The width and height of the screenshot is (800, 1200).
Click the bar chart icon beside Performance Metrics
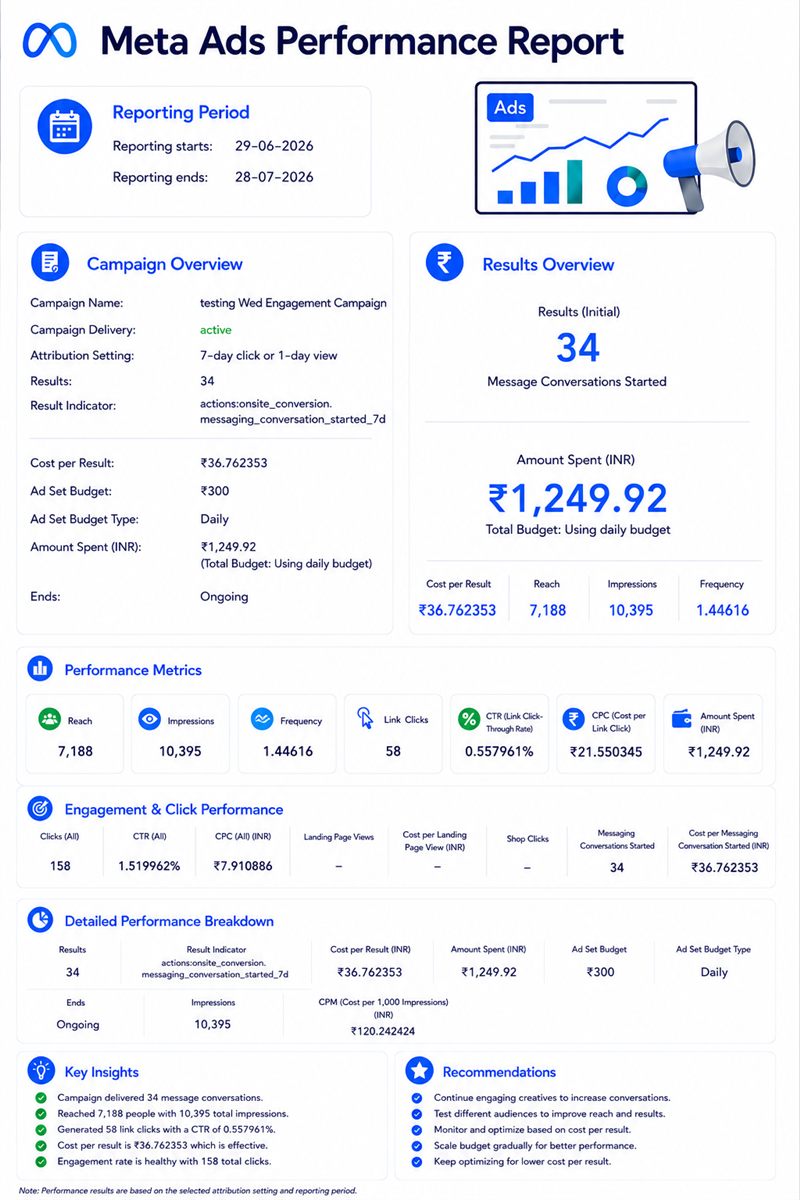click(x=40, y=669)
